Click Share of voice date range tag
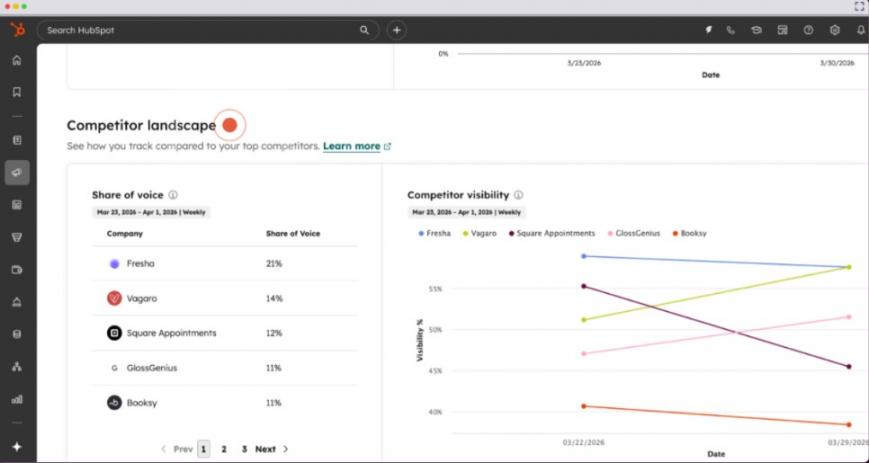This screenshot has height=463, width=869. pyautogui.click(x=151, y=212)
